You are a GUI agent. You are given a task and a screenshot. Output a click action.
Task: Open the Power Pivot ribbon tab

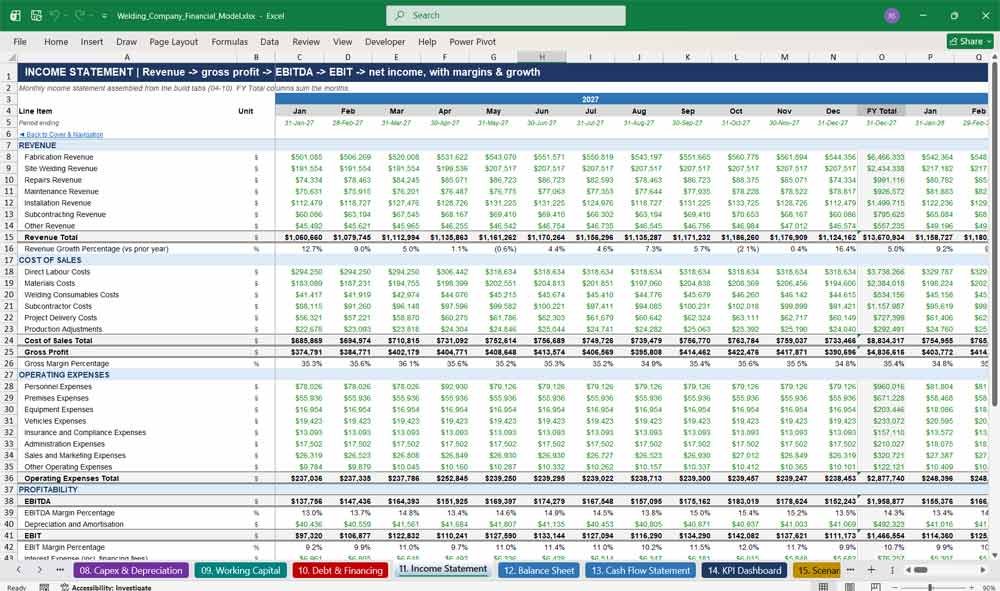(473, 41)
